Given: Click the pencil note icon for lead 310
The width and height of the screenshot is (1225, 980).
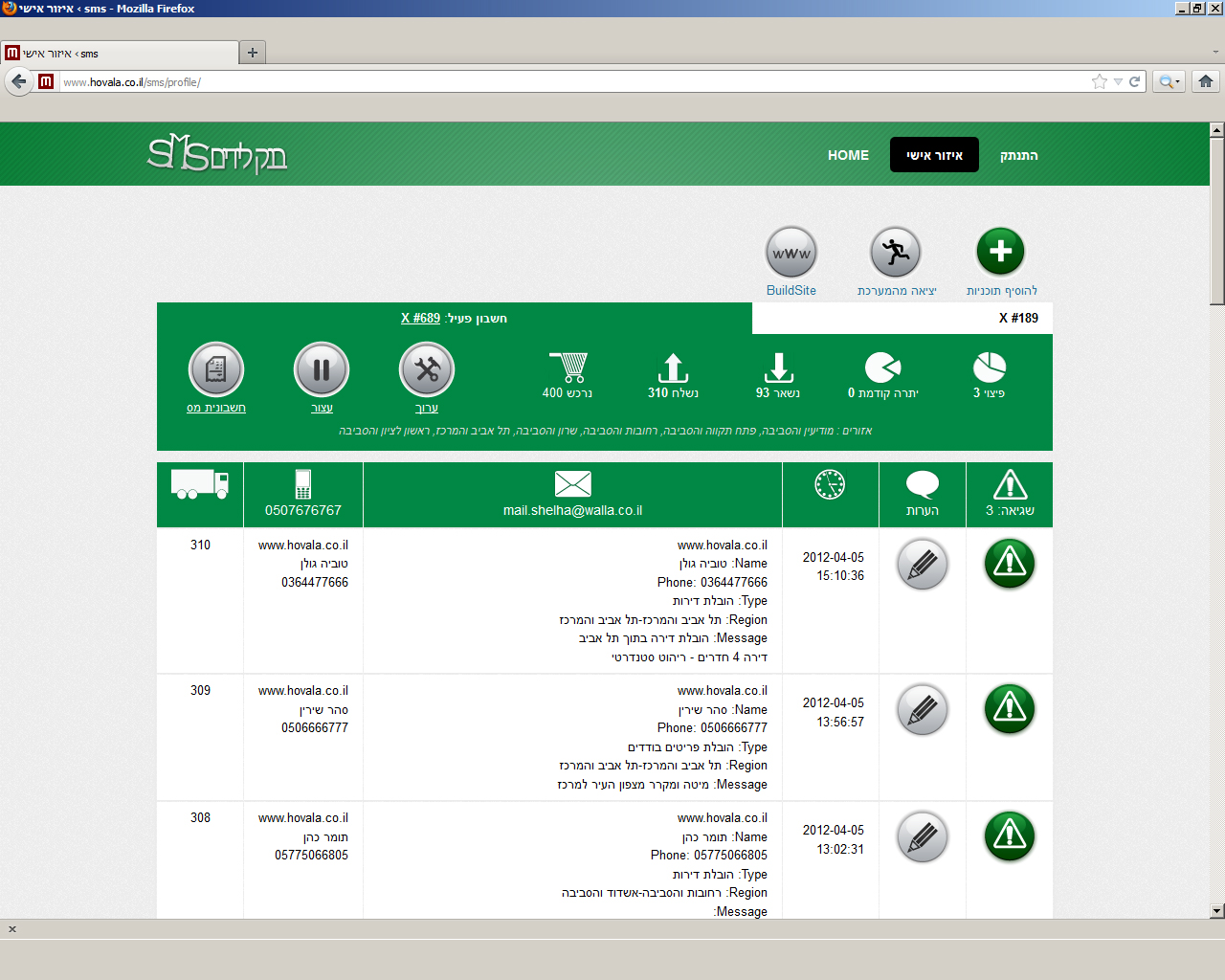Looking at the screenshot, I should pos(923,565).
